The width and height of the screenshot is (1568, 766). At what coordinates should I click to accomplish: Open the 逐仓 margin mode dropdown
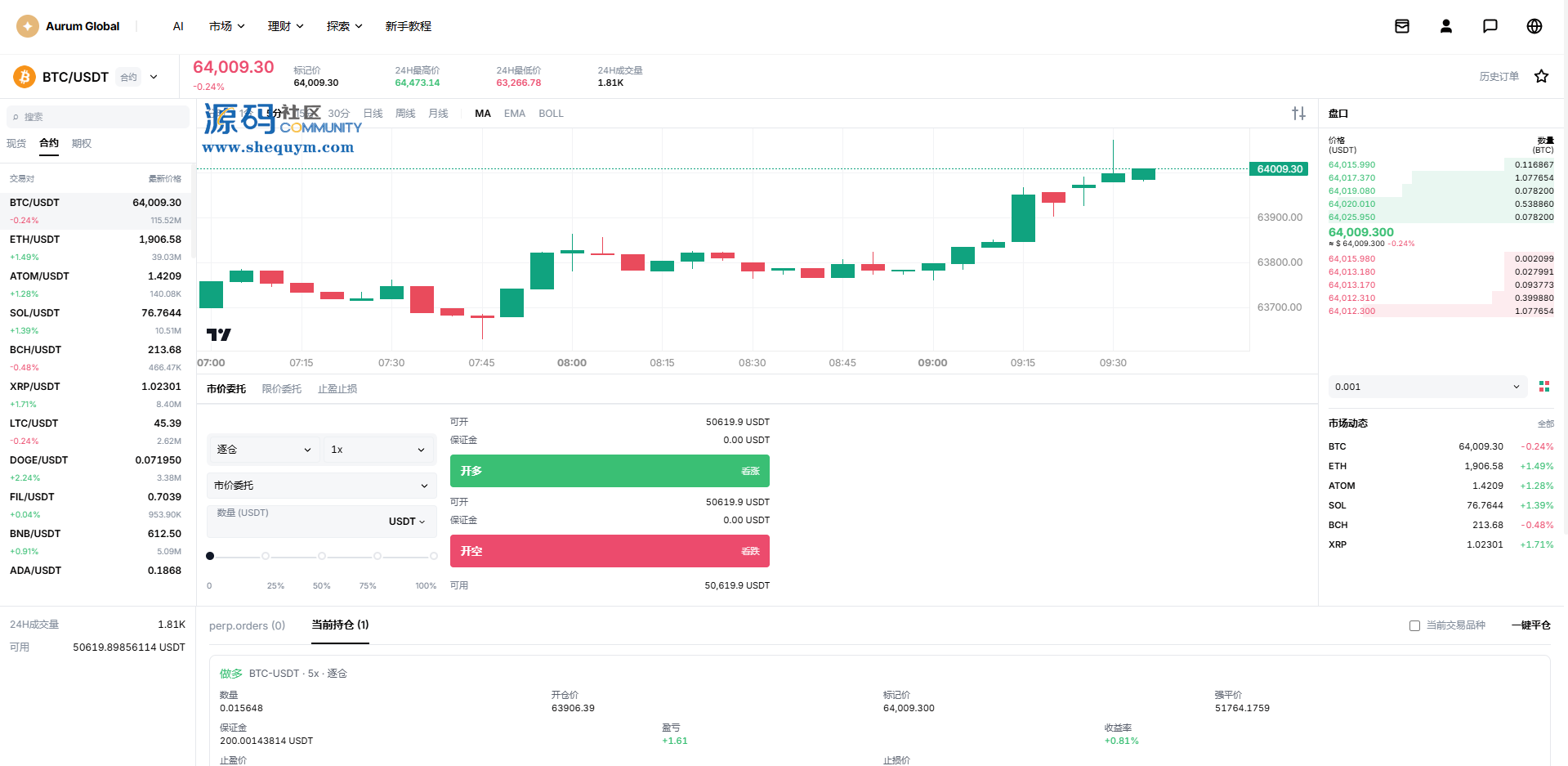(264, 450)
